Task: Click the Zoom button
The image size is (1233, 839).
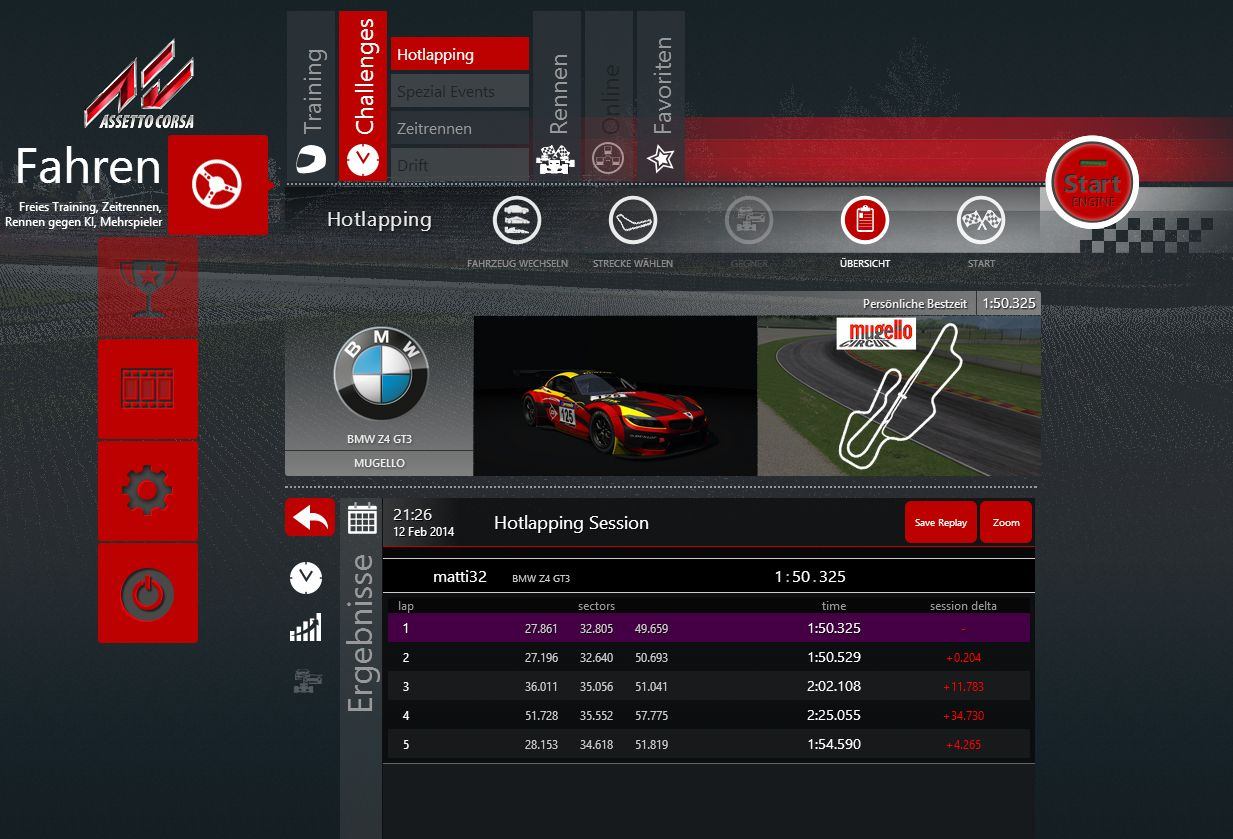Action: click(1006, 522)
